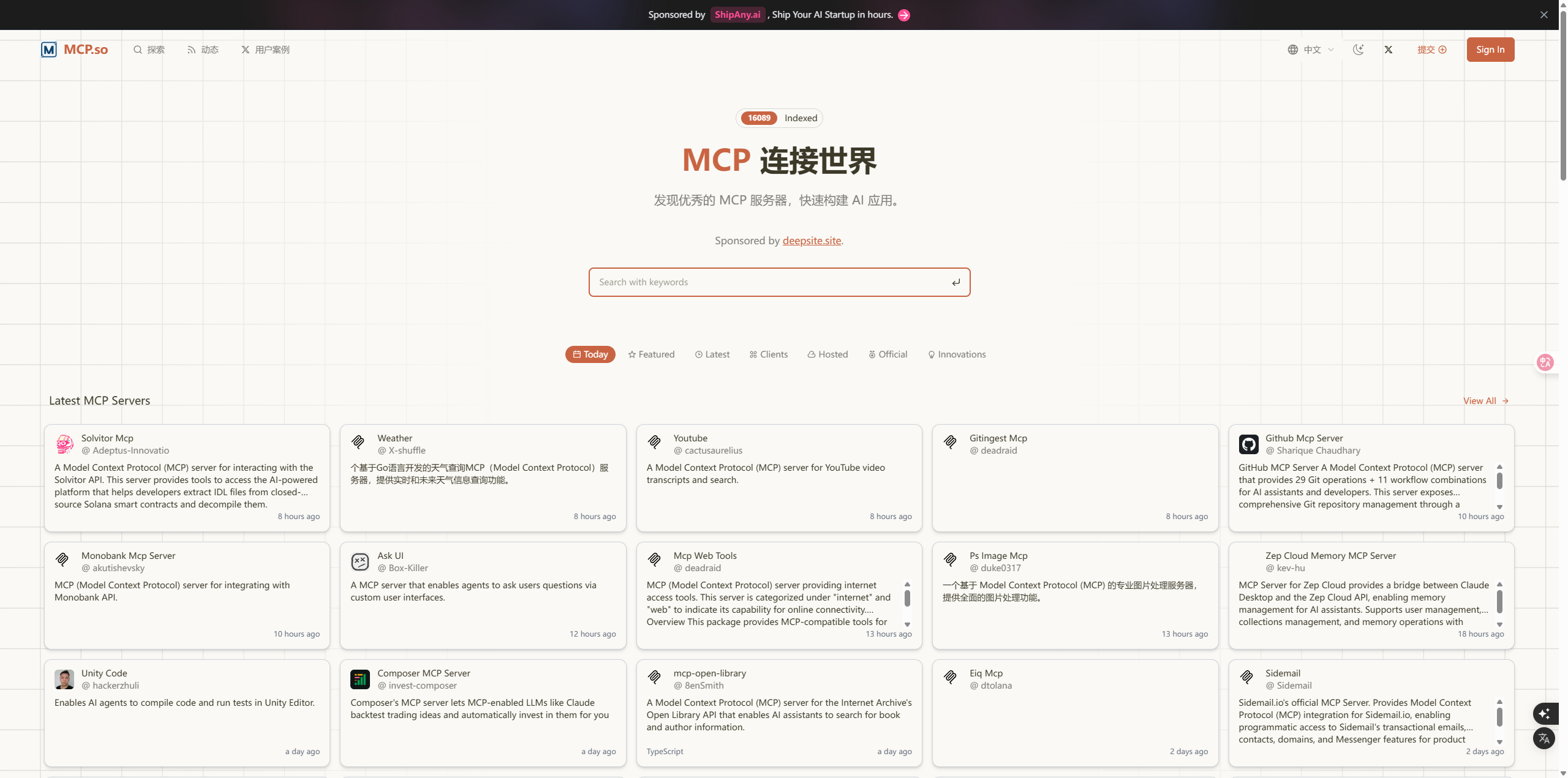1568x778 pixels.
Task: Click the MCP.so logo icon
Action: (49, 50)
